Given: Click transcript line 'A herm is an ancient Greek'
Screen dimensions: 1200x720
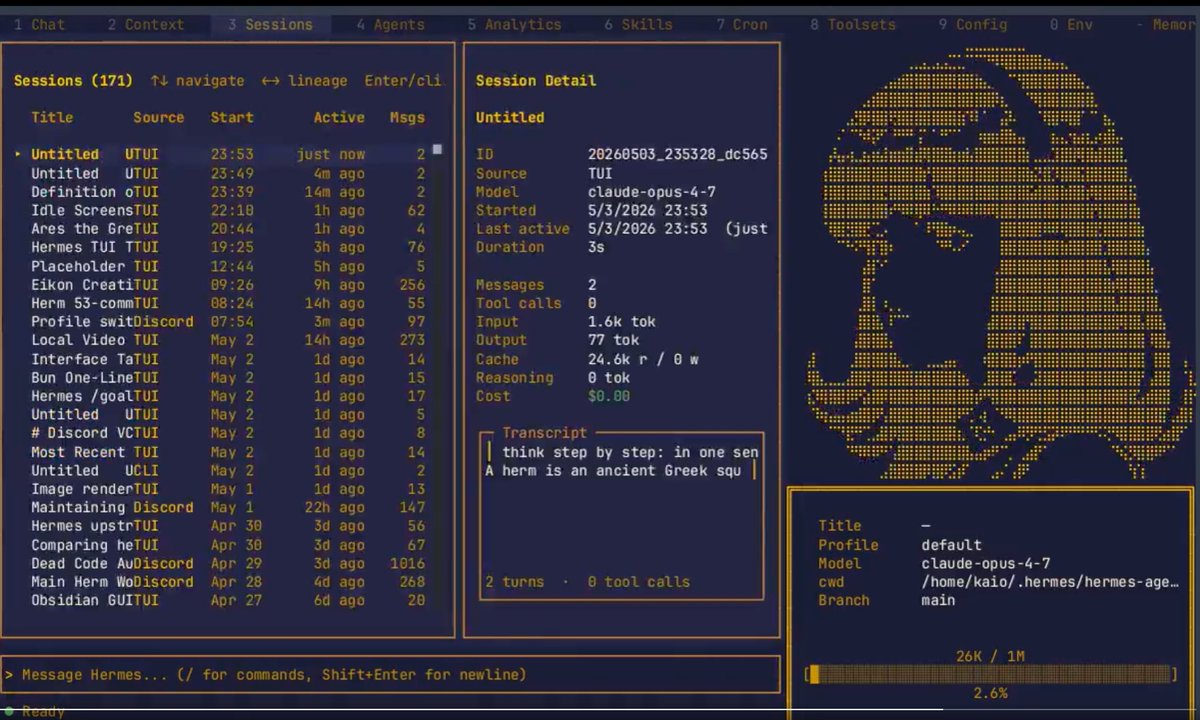Looking at the screenshot, I should (x=613, y=470).
